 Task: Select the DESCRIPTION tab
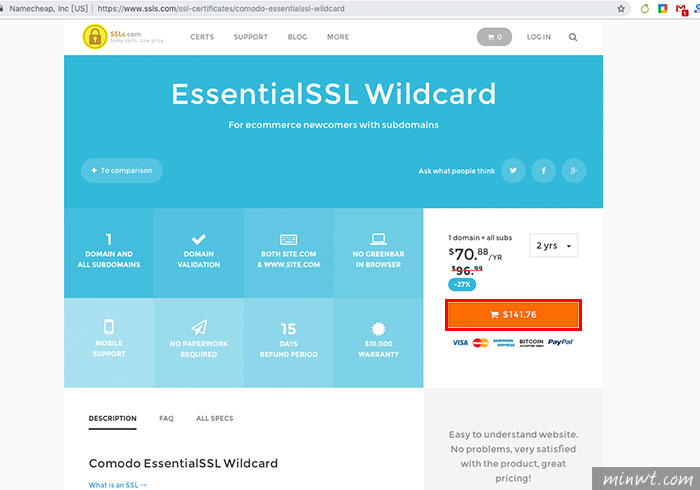pyautogui.click(x=112, y=418)
